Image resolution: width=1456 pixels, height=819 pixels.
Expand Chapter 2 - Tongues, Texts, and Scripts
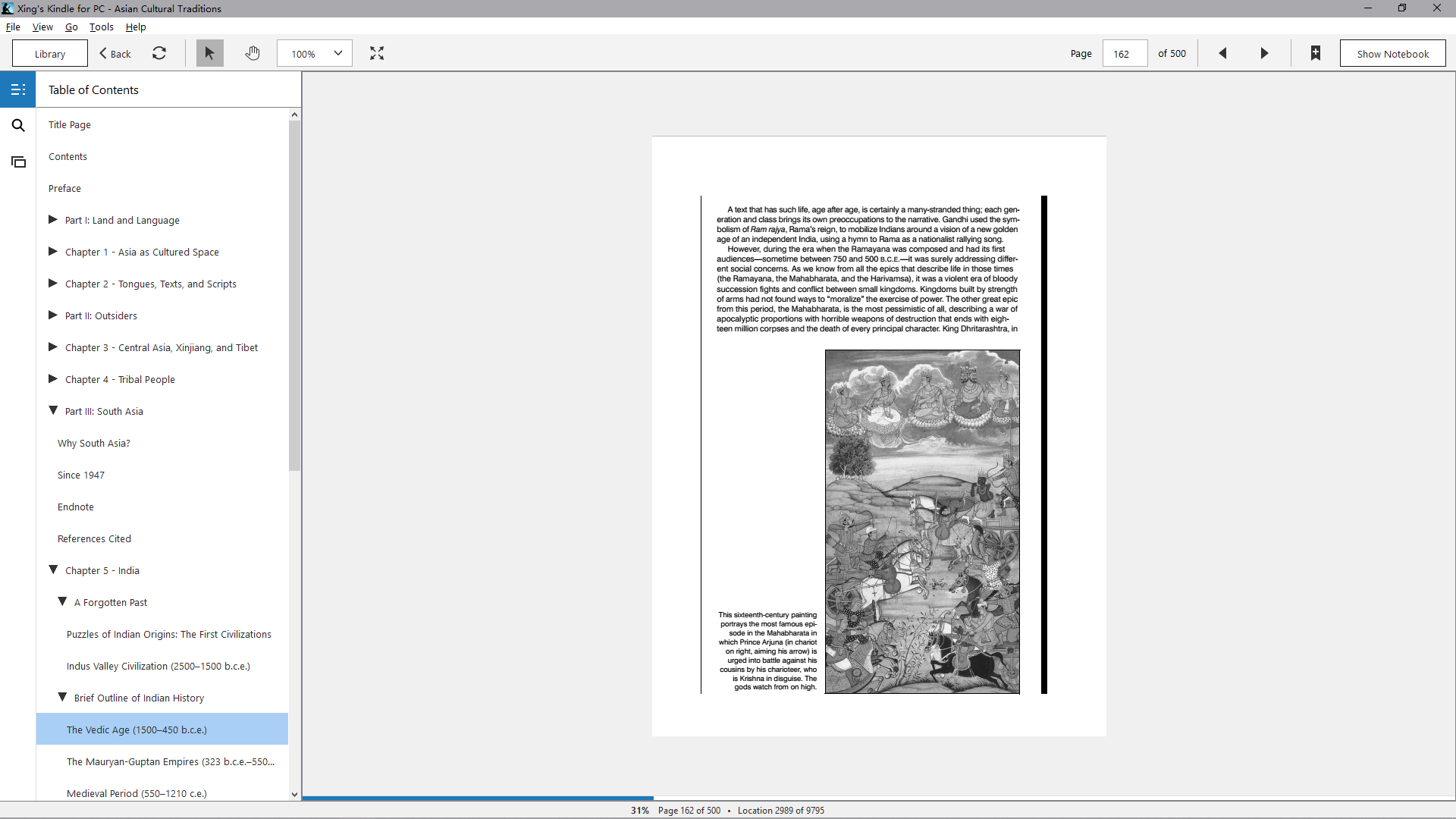(53, 284)
